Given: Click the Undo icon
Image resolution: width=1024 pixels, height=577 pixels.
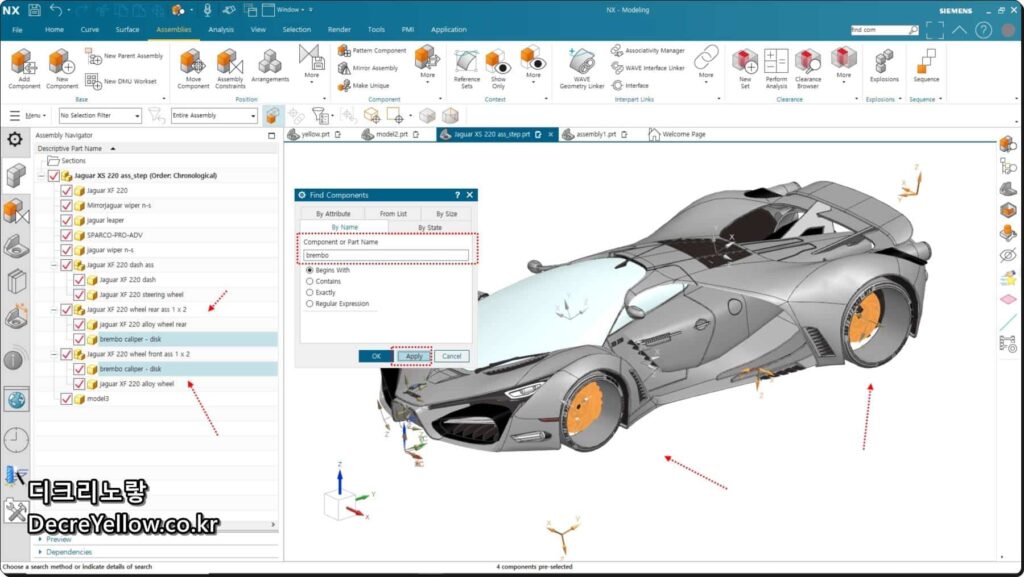Looking at the screenshot, I should point(56,10).
